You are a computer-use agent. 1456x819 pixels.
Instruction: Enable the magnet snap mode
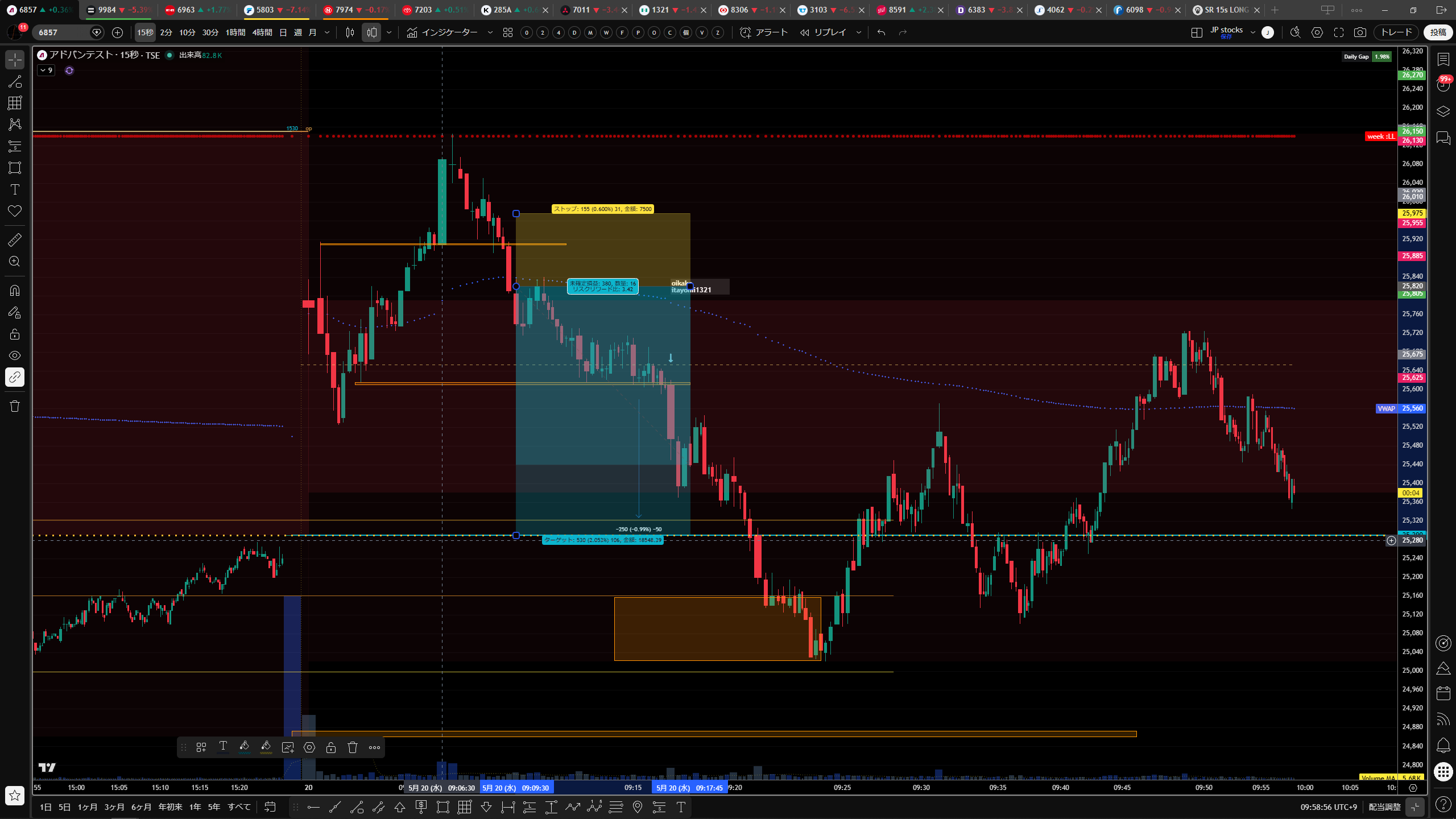point(15,291)
